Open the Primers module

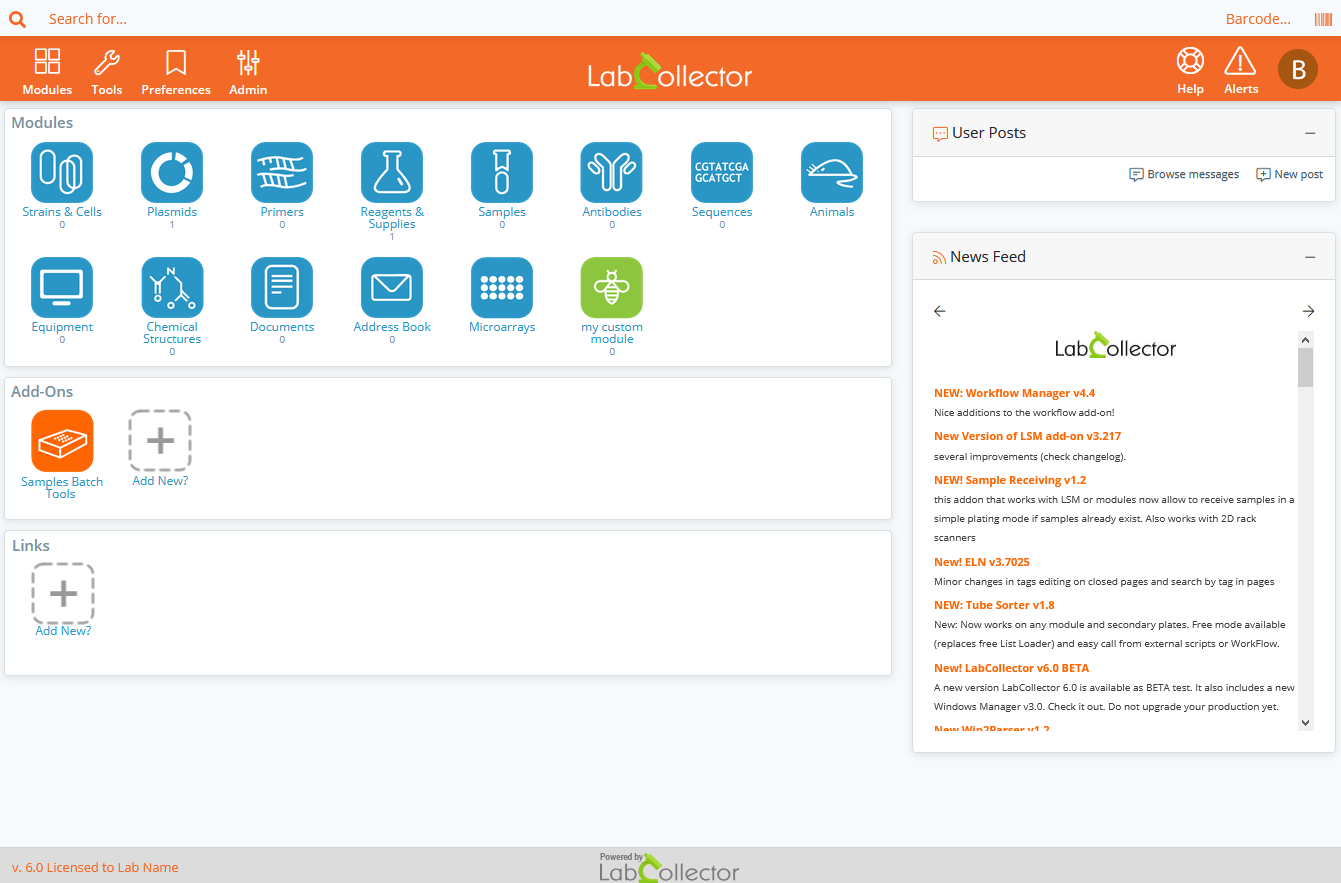282,173
